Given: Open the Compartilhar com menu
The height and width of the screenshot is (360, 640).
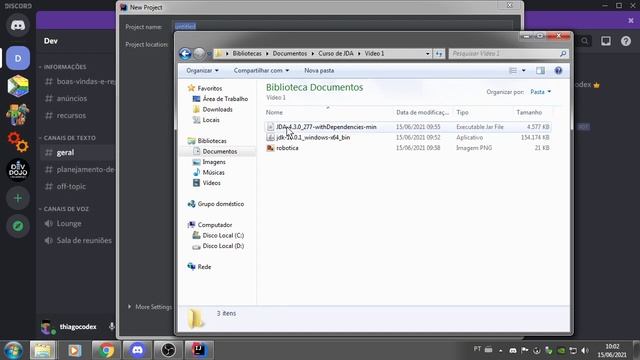Looking at the screenshot, I should 261,71.
